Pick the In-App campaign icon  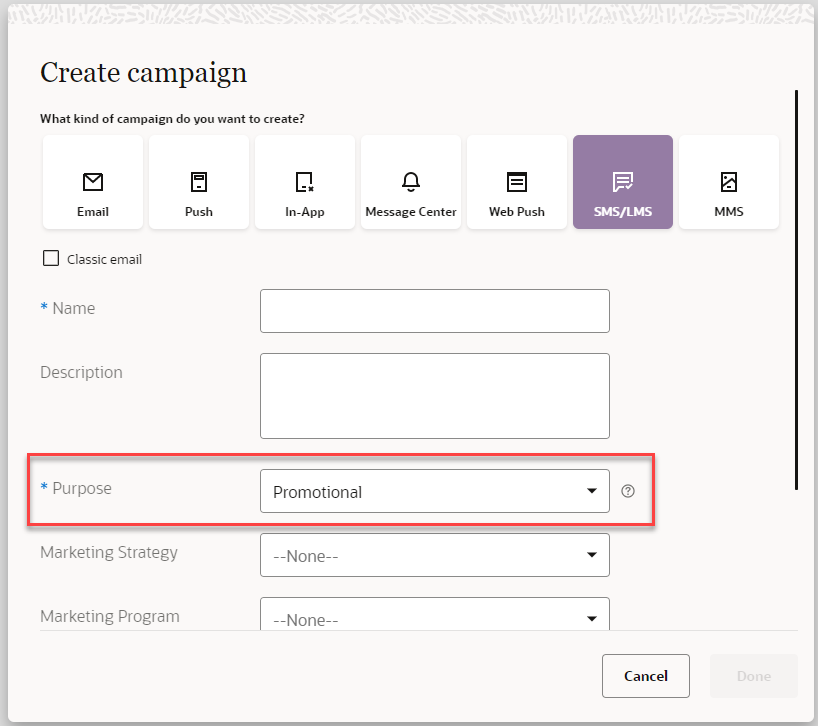305,182
